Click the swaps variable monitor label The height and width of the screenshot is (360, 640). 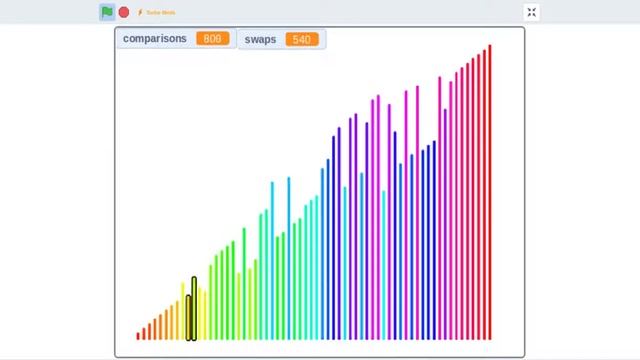260,39
